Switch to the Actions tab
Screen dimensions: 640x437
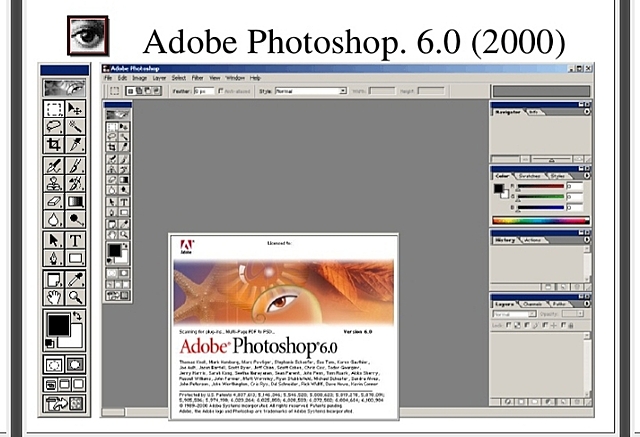pyautogui.click(x=532, y=240)
